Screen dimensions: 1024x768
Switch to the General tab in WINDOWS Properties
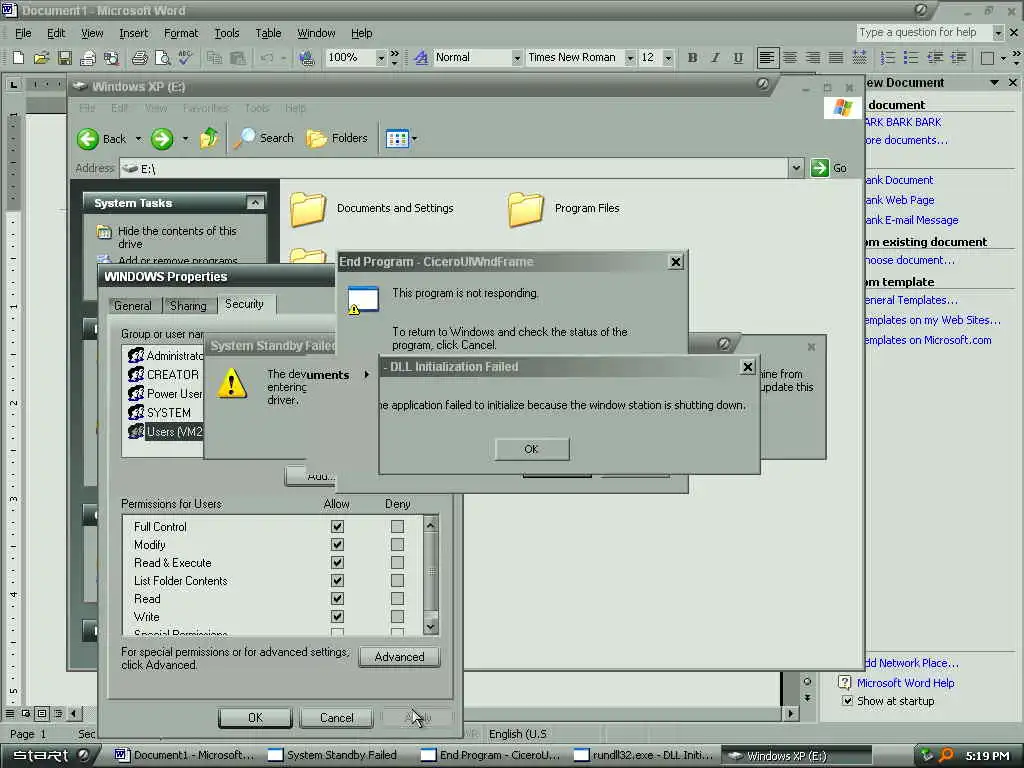coord(133,306)
